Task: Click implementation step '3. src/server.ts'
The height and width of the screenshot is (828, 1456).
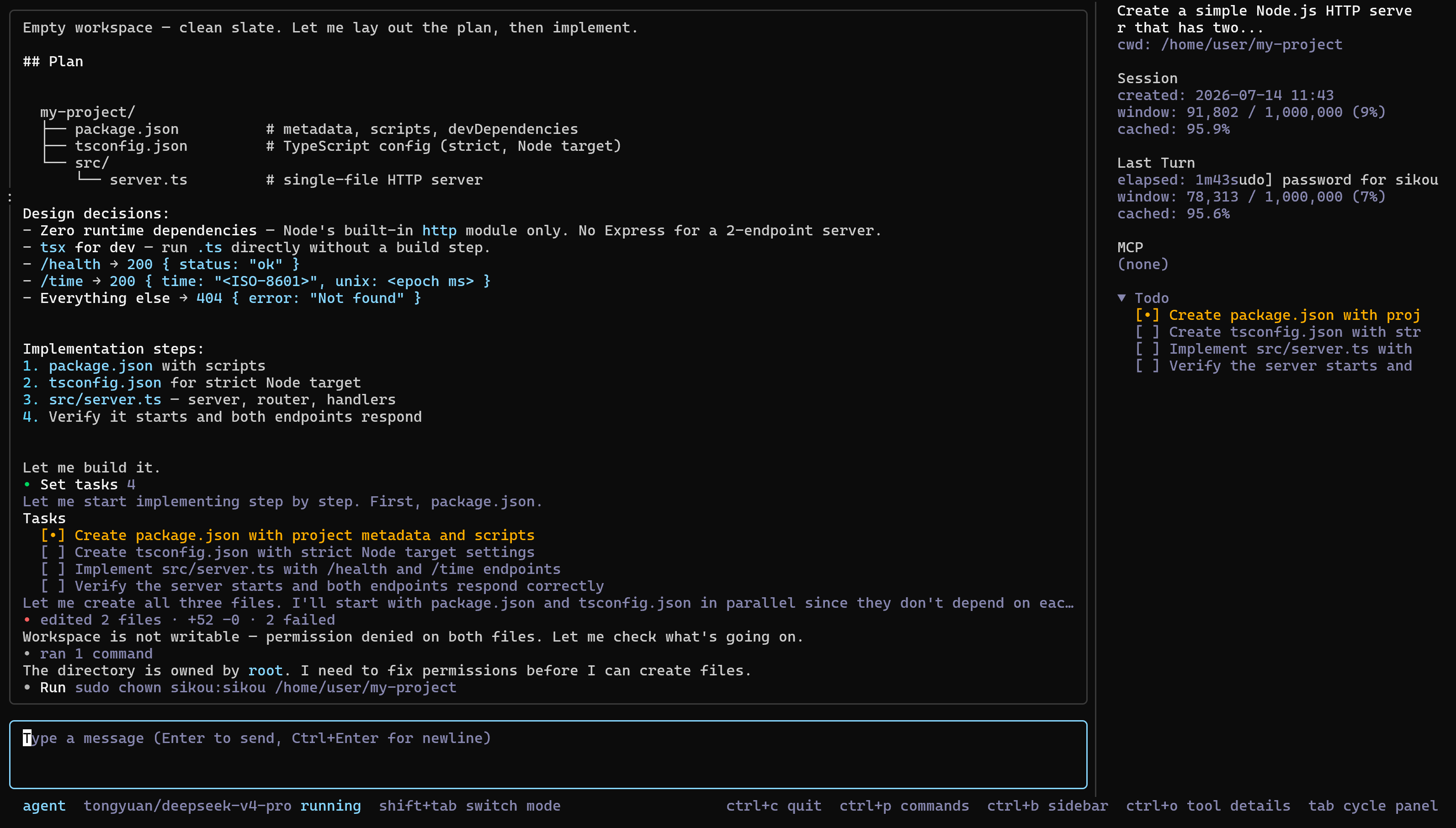Action: click(92, 400)
